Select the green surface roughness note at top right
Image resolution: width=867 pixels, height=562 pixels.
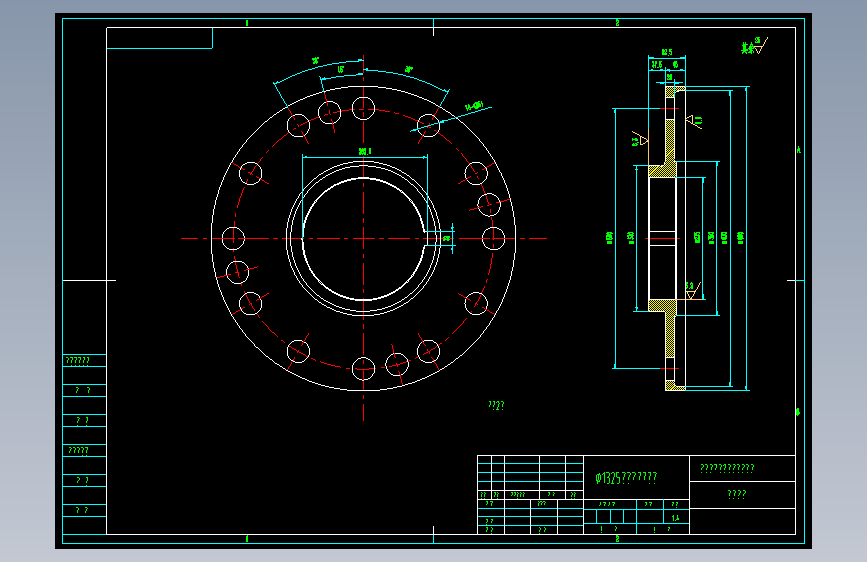click(754, 46)
